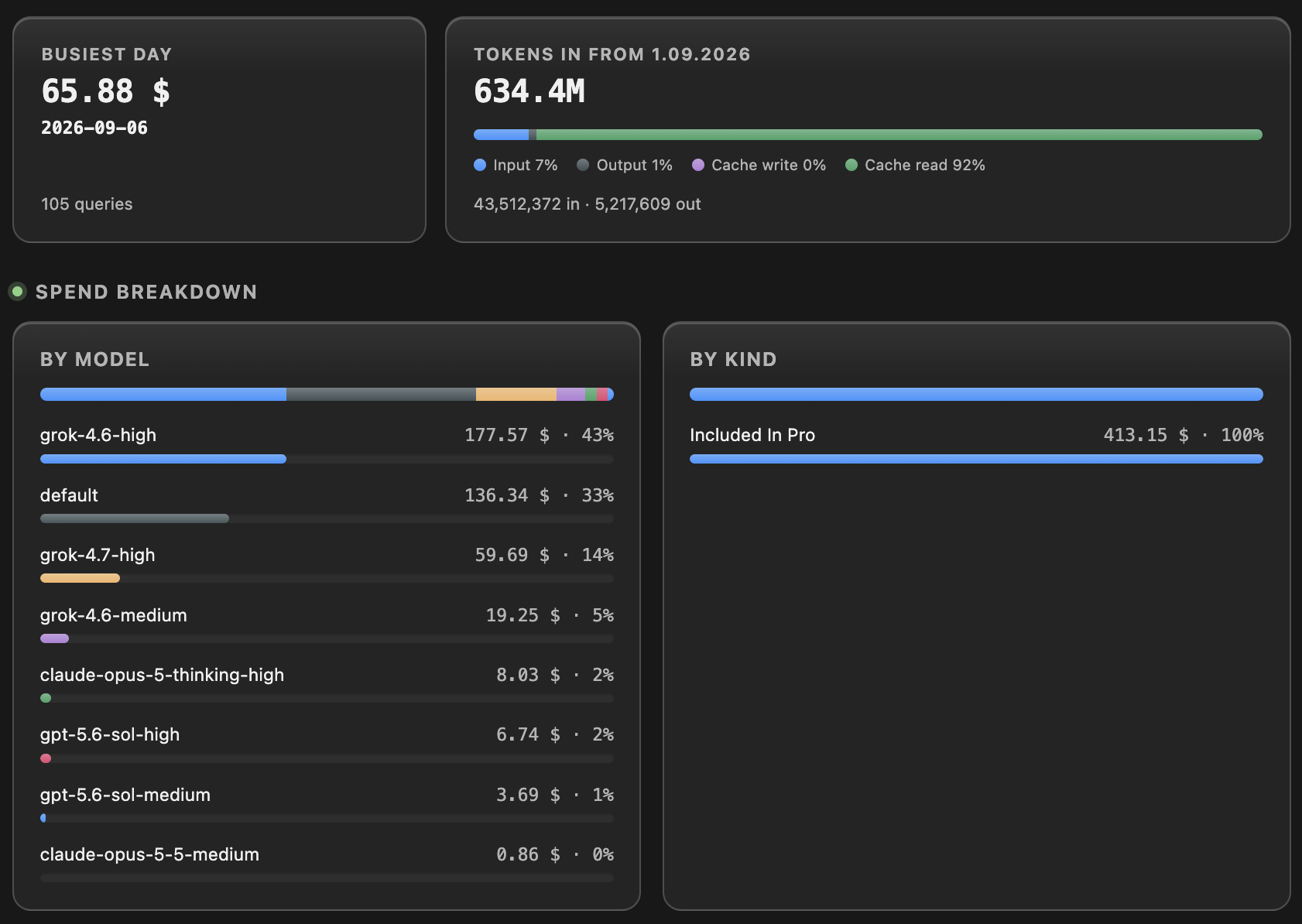Screen dimensions: 1302x924
Task: Click the Busiest Day card heading
Action: 107,54
